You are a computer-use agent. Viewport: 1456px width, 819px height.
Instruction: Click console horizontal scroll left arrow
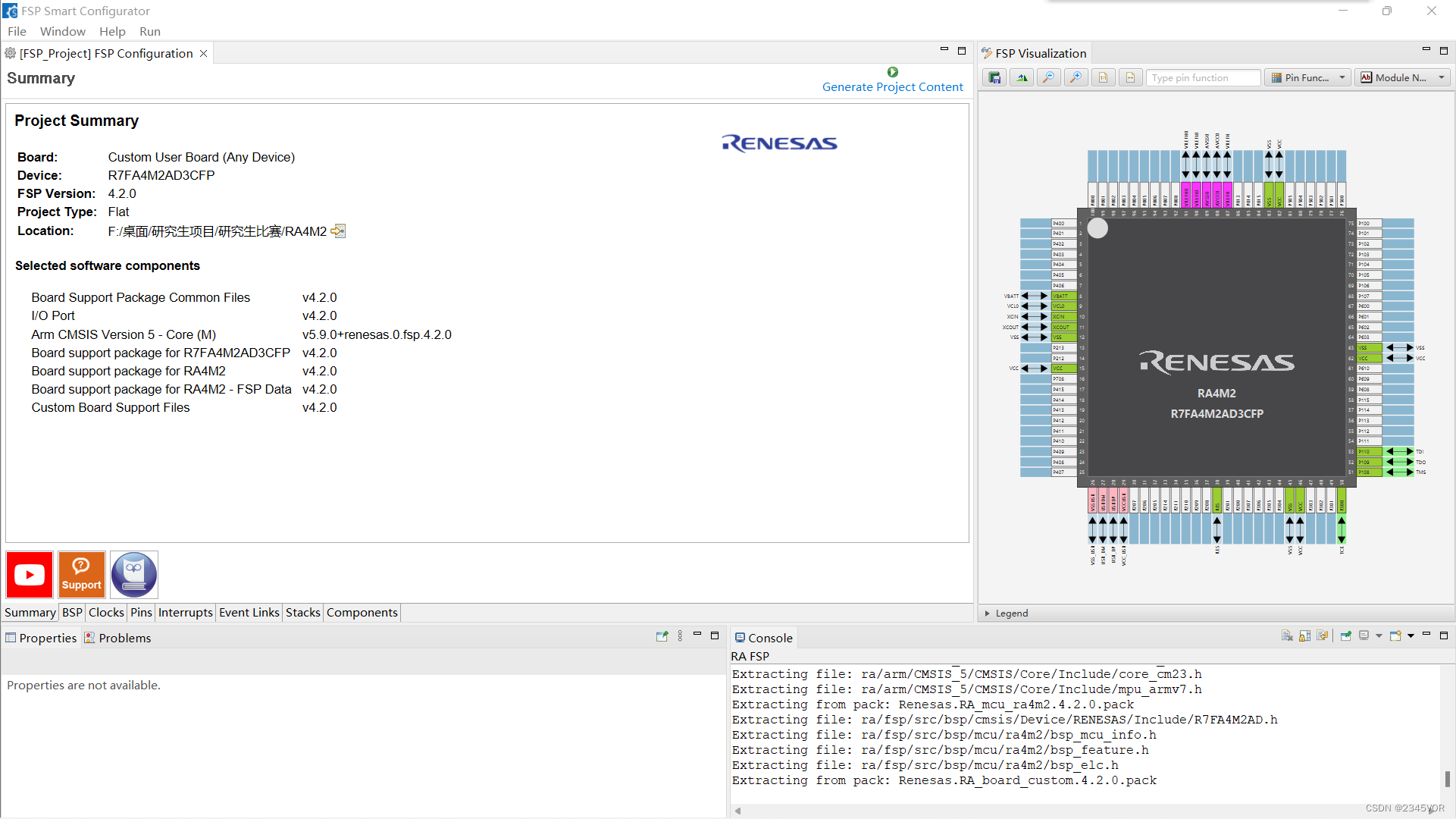737,811
